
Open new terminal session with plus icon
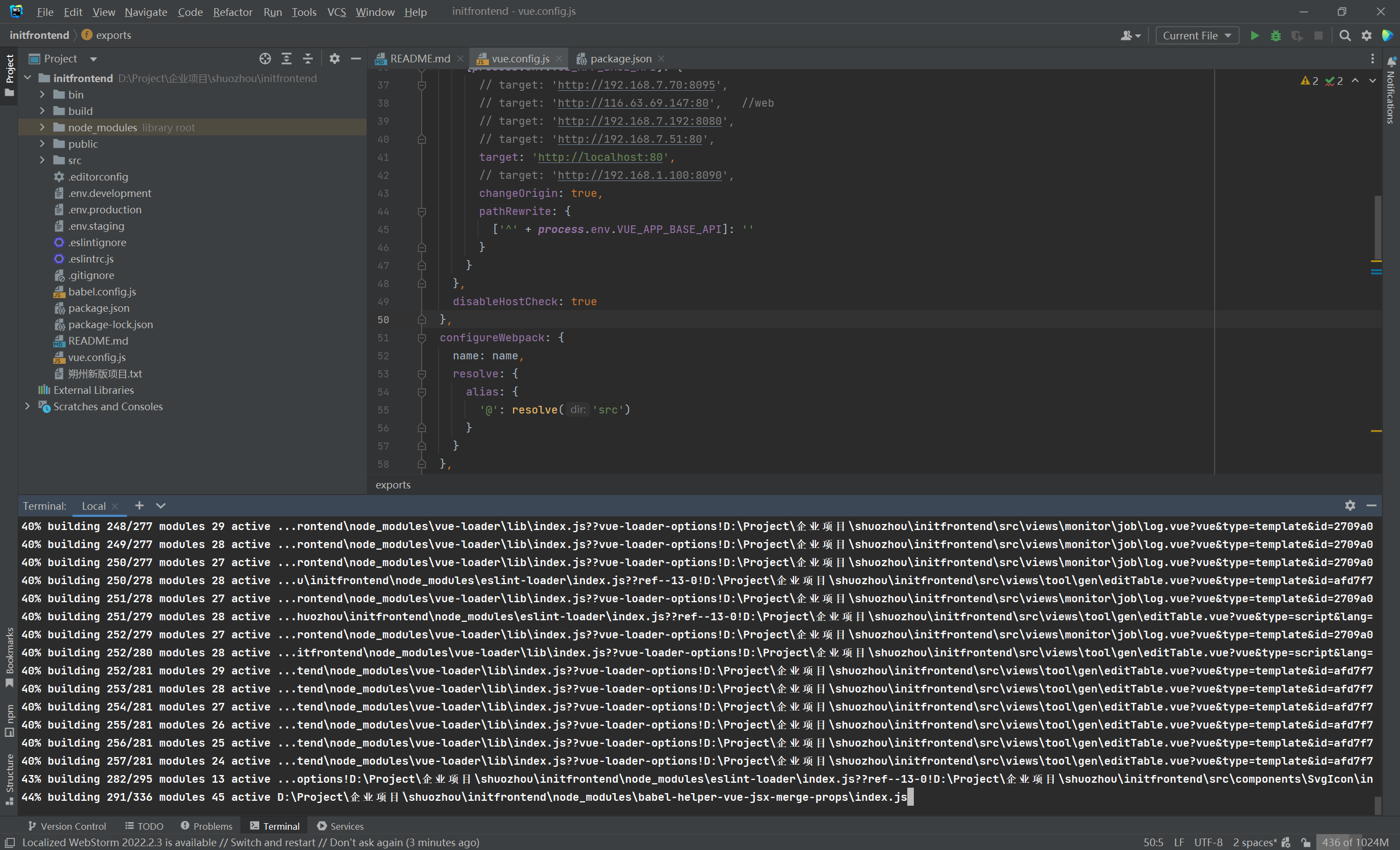pos(139,505)
